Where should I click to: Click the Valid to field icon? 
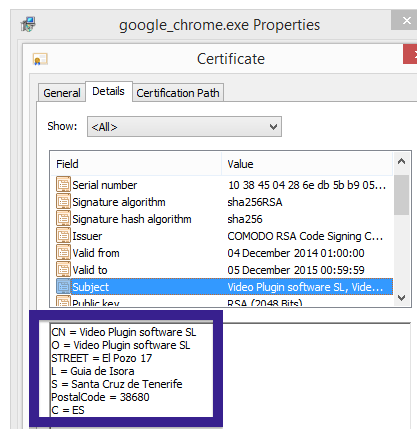[63, 270]
